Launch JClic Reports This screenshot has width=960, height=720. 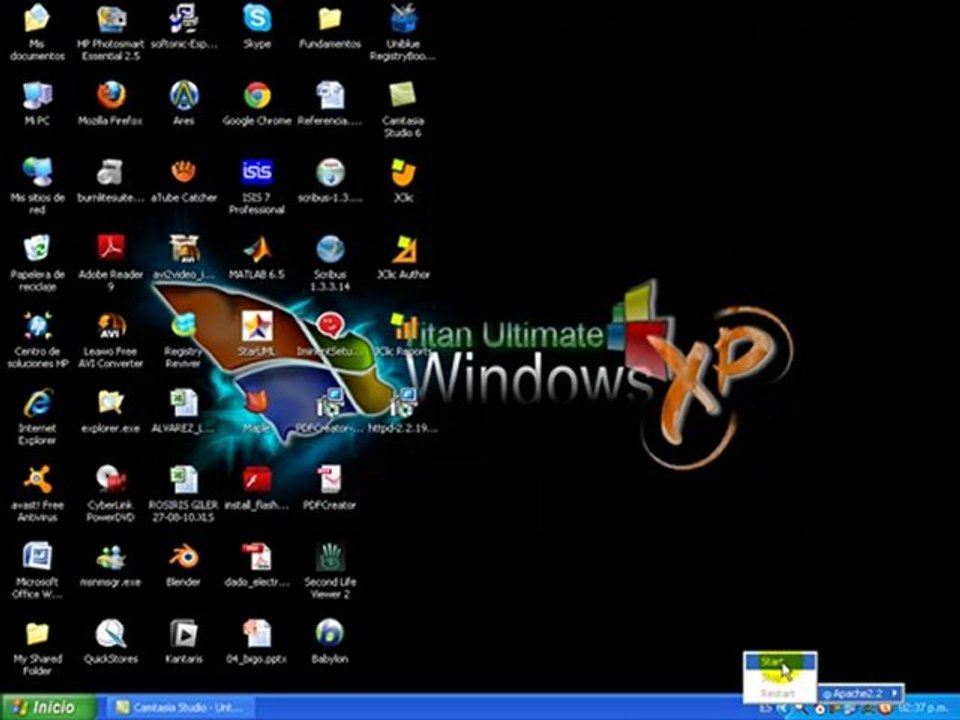pos(403,334)
